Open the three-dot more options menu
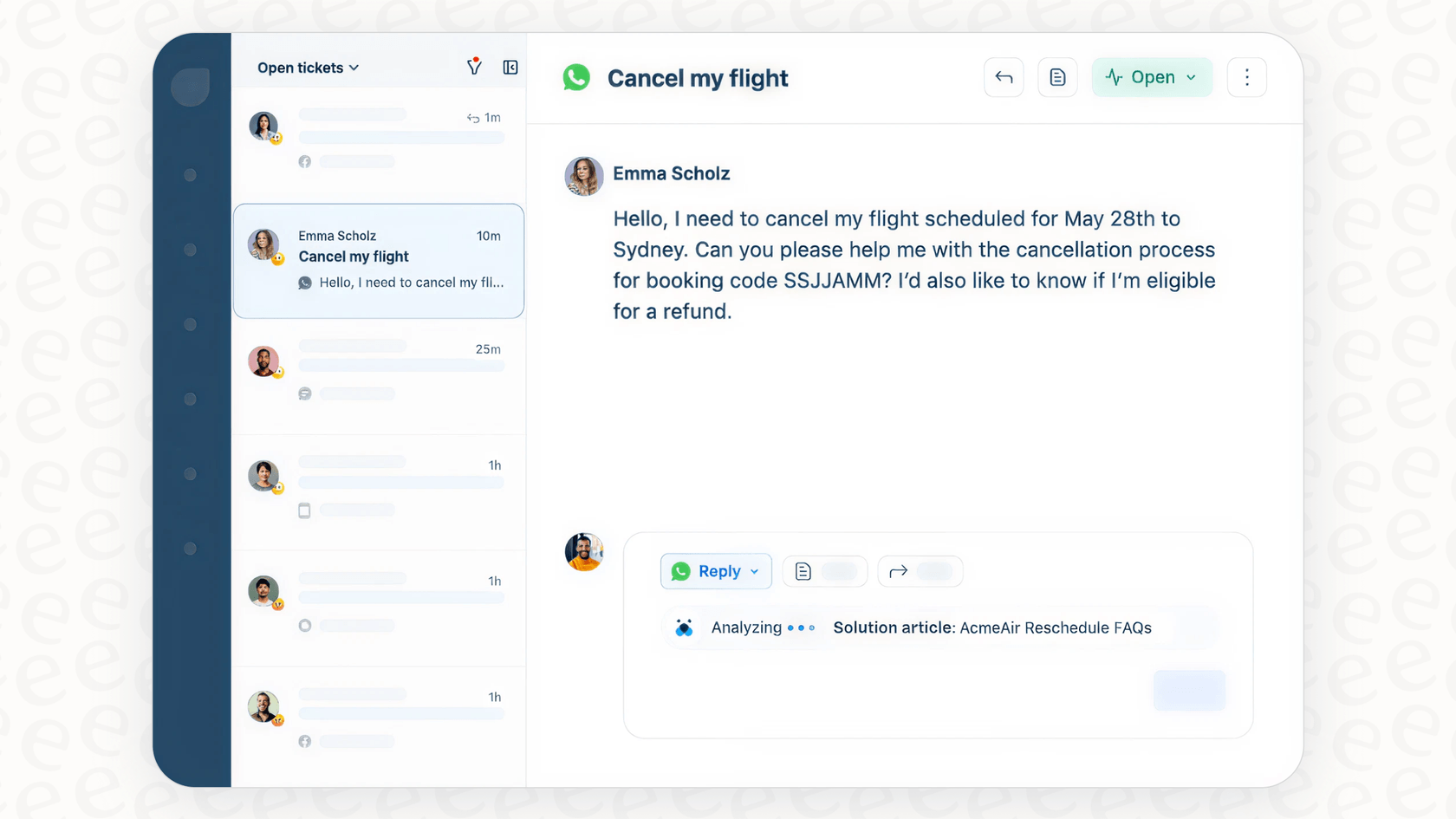 (1246, 78)
